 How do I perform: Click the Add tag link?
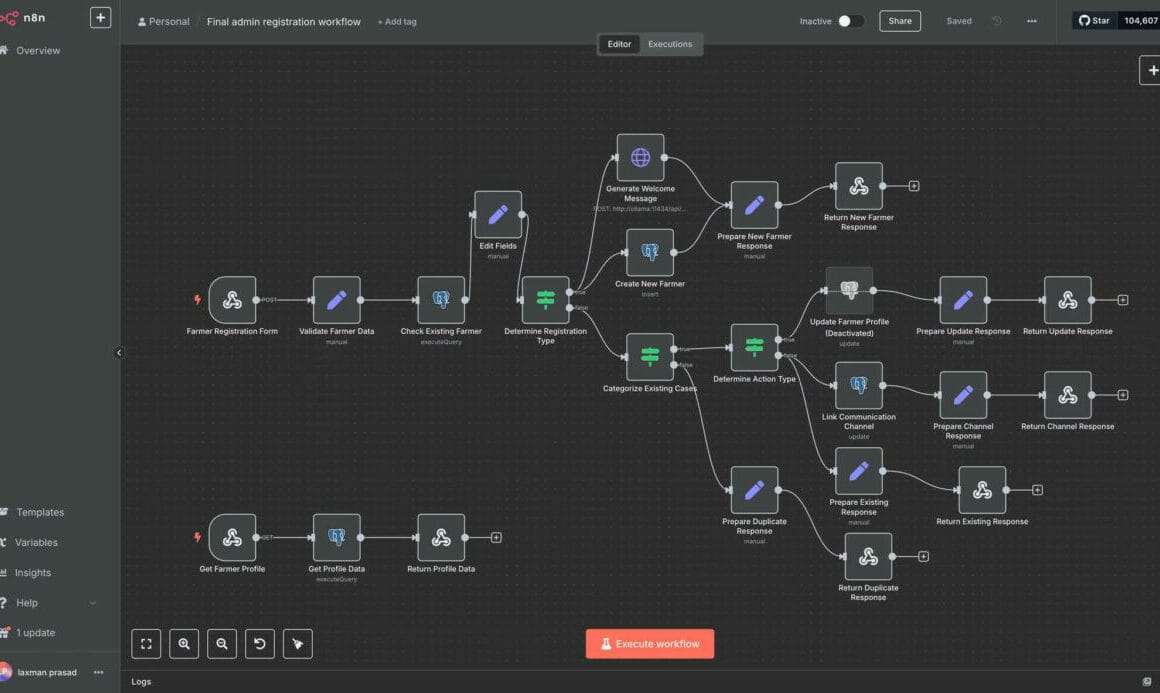(x=397, y=22)
